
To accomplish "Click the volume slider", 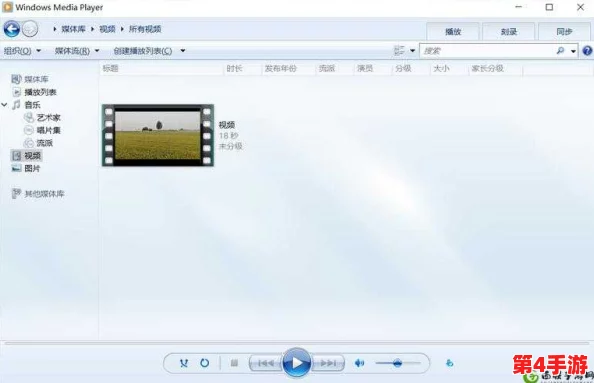I will [x=398, y=363].
